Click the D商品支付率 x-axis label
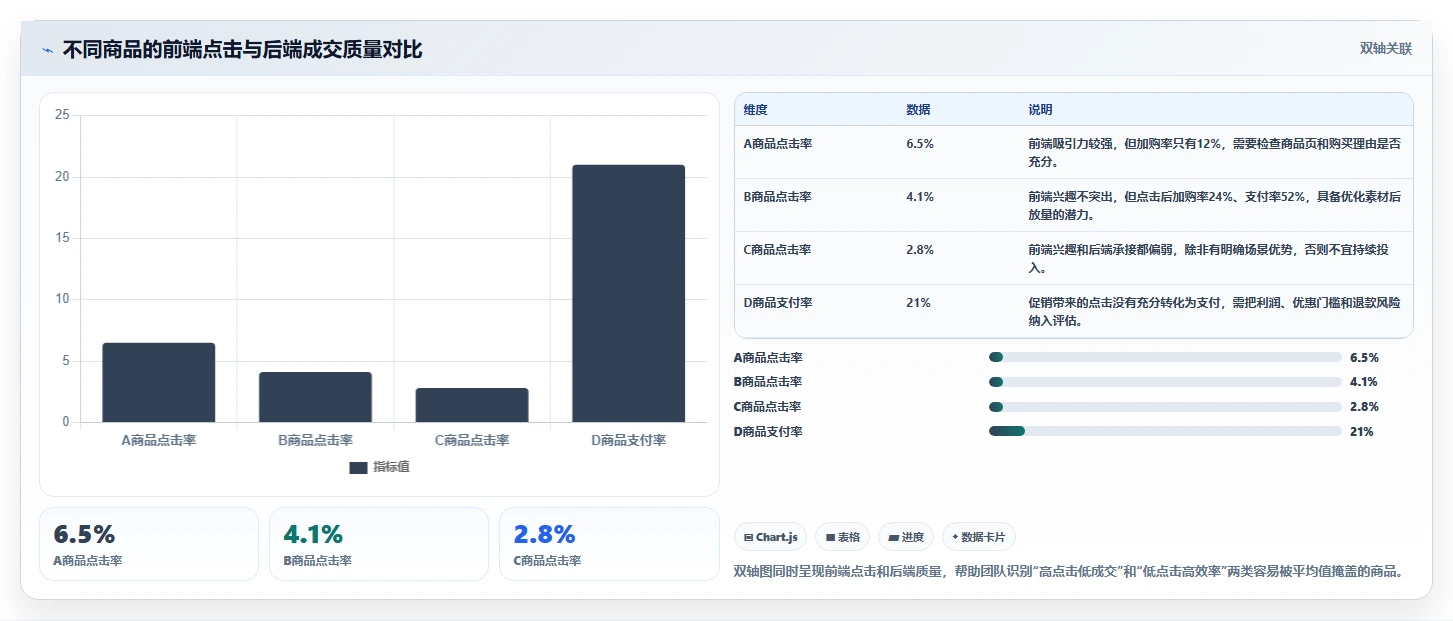This screenshot has width=1453, height=621. click(628, 440)
